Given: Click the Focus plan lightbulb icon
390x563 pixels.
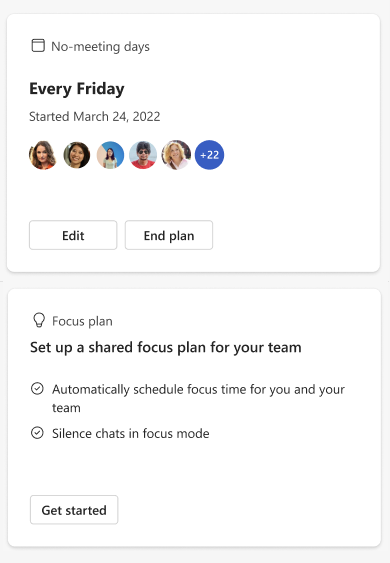Looking at the screenshot, I should tap(39, 320).
